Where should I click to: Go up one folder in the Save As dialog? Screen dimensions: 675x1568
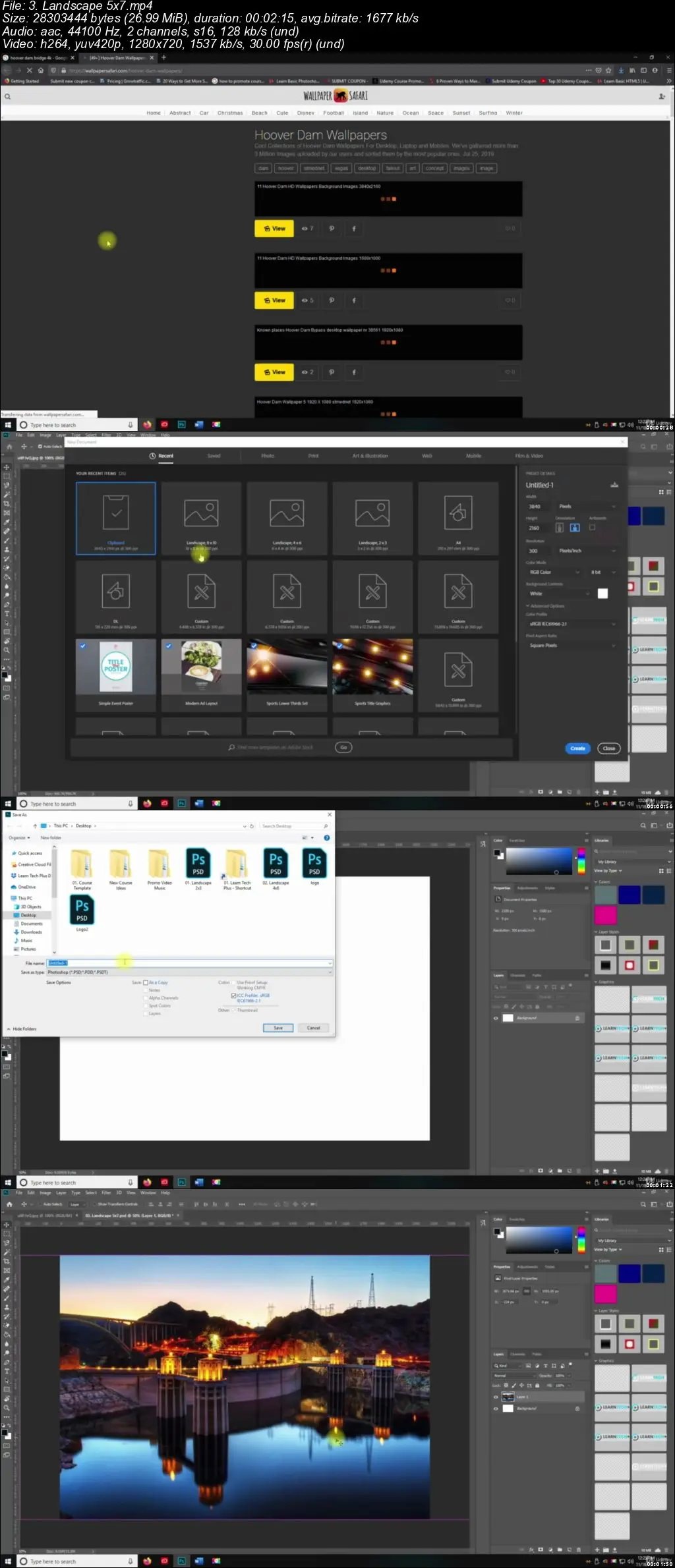tap(35, 826)
